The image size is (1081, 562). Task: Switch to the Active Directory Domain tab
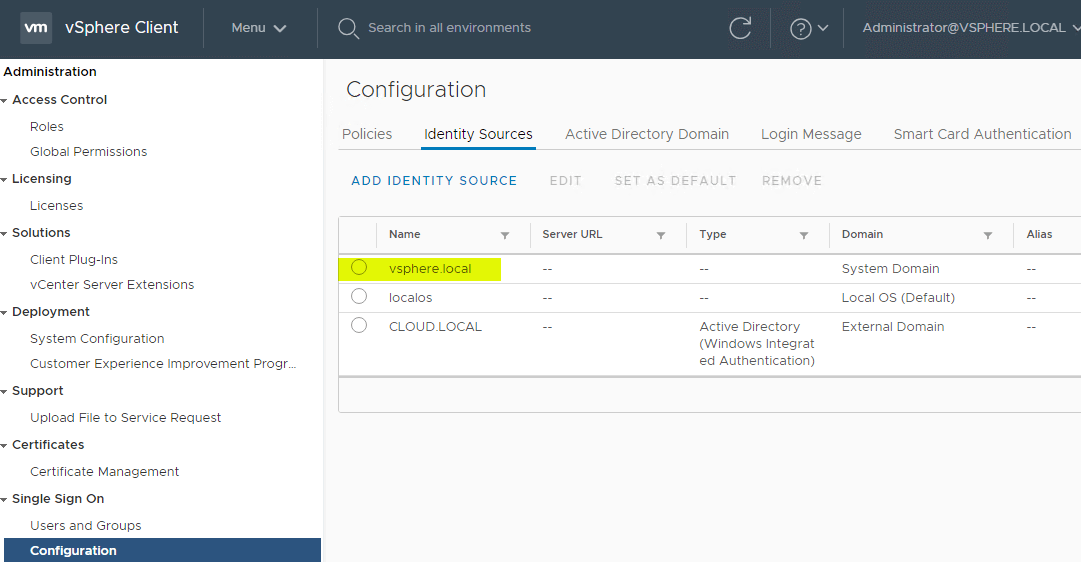pyautogui.click(x=647, y=134)
